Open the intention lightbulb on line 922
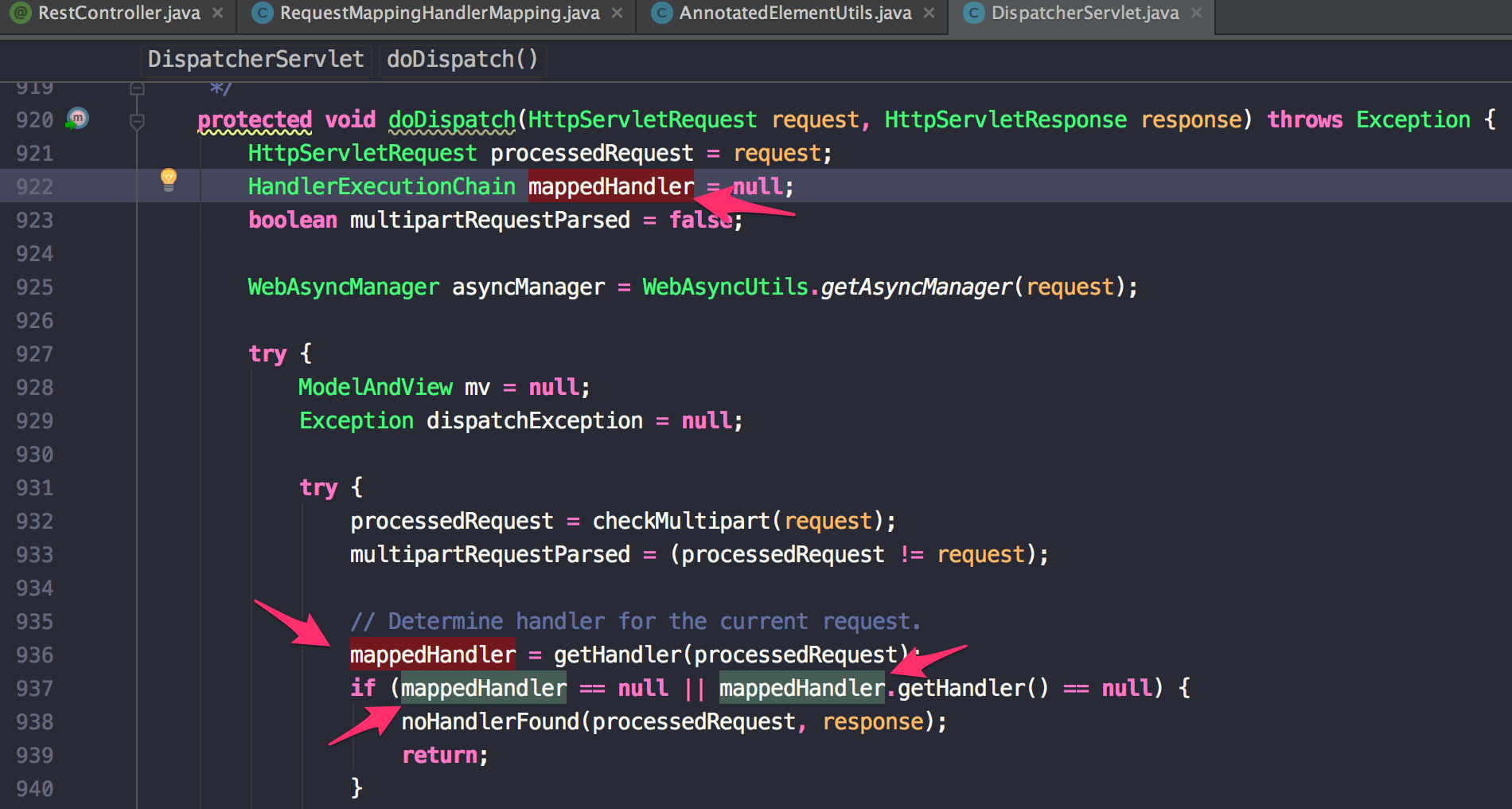This screenshot has width=1512, height=809. click(x=169, y=180)
